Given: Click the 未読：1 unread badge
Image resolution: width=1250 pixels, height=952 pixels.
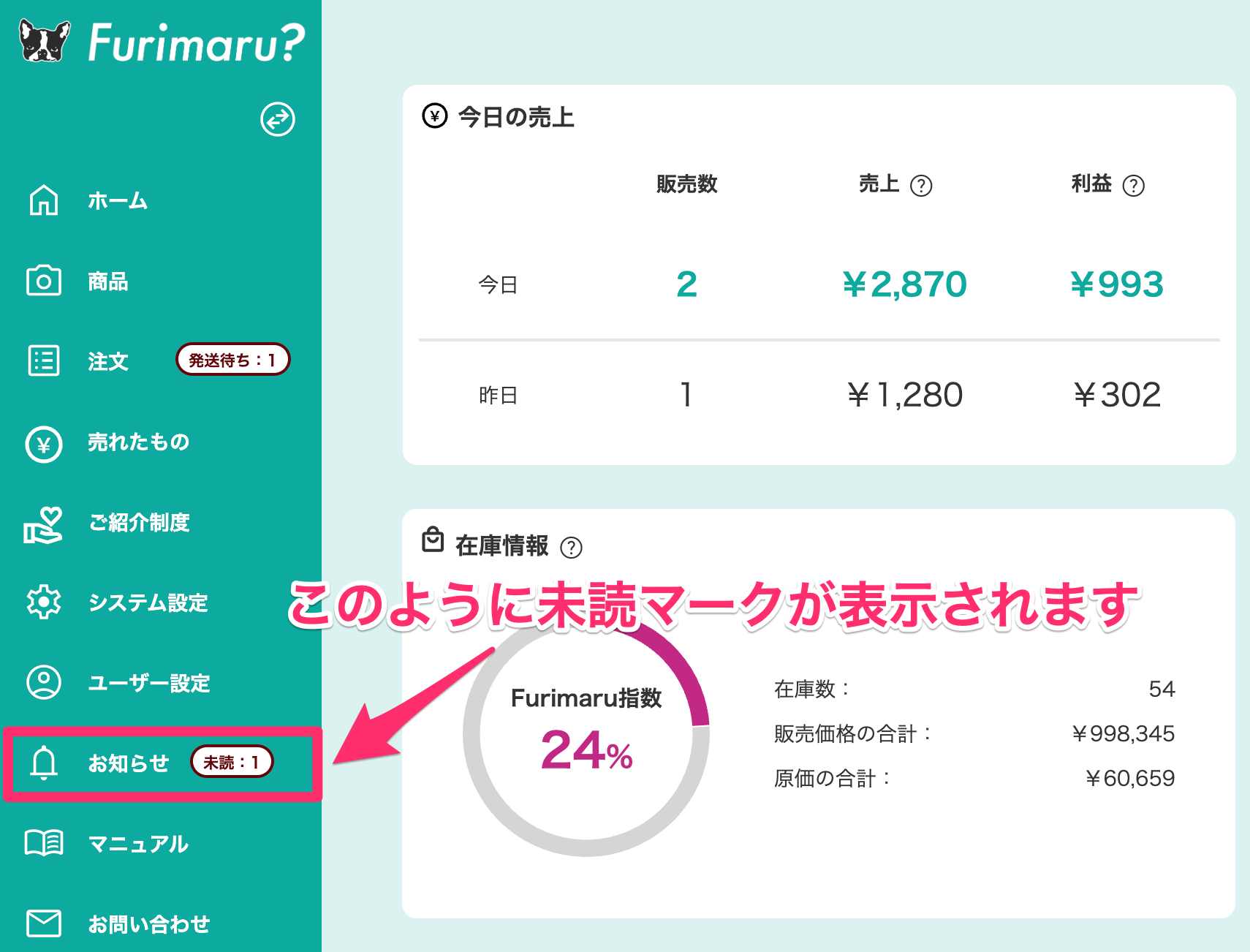Looking at the screenshot, I should coord(232,762).
